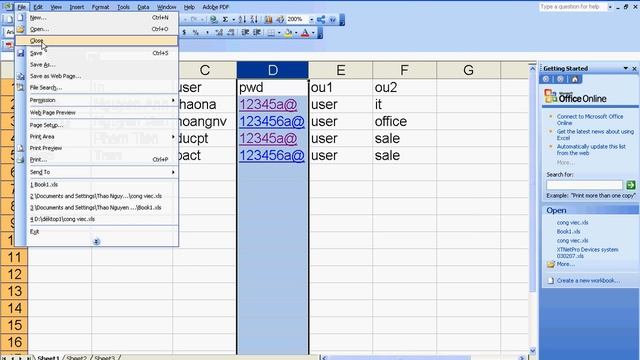Apply Font Color red A

click(305, 33)
